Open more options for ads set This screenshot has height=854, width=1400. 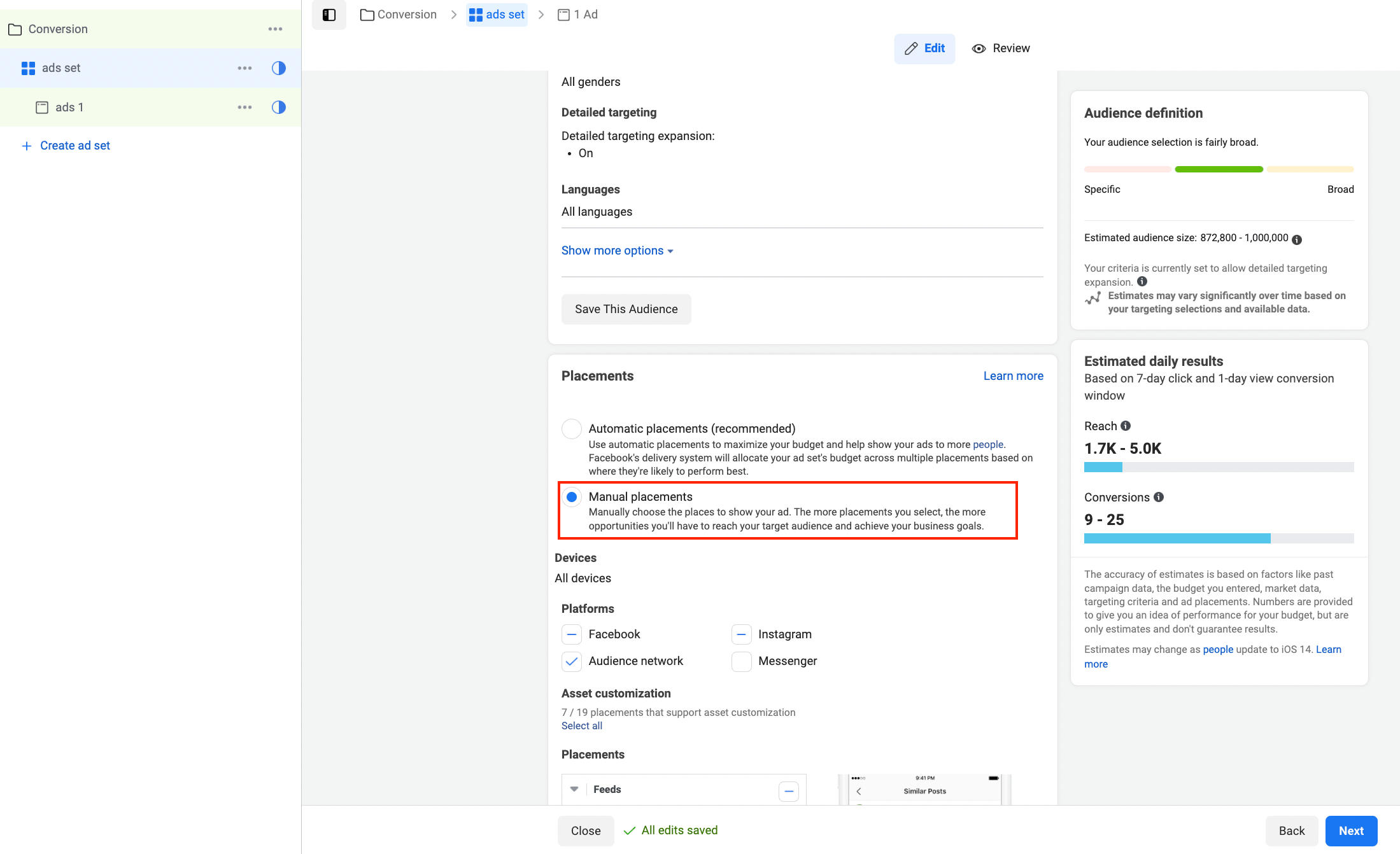(x=244, y=68)
